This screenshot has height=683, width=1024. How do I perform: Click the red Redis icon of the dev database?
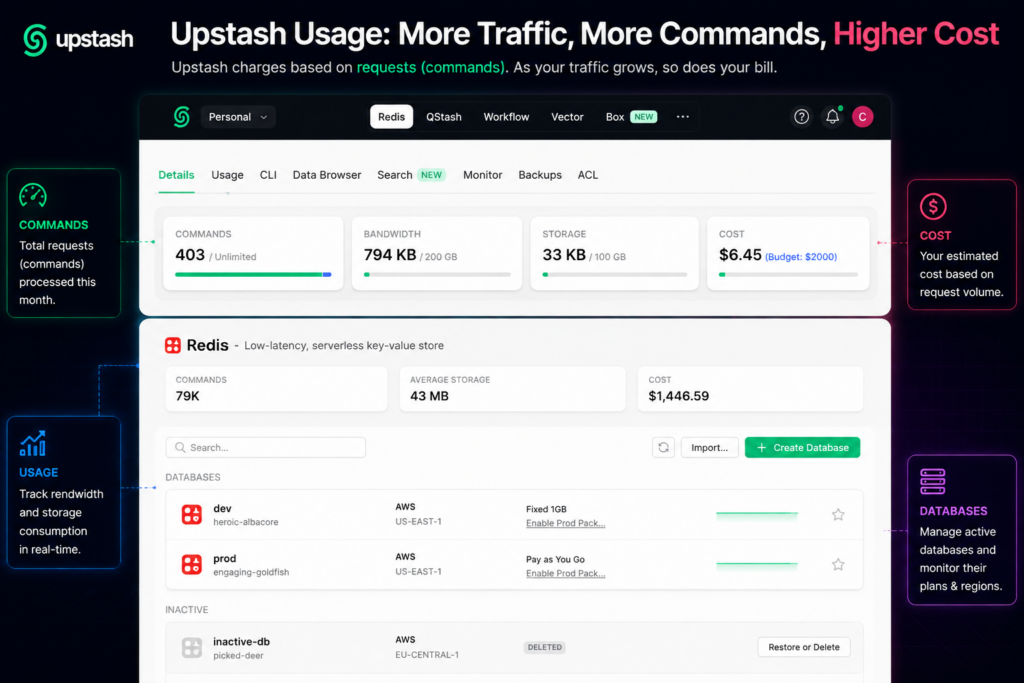pos(191,515)
